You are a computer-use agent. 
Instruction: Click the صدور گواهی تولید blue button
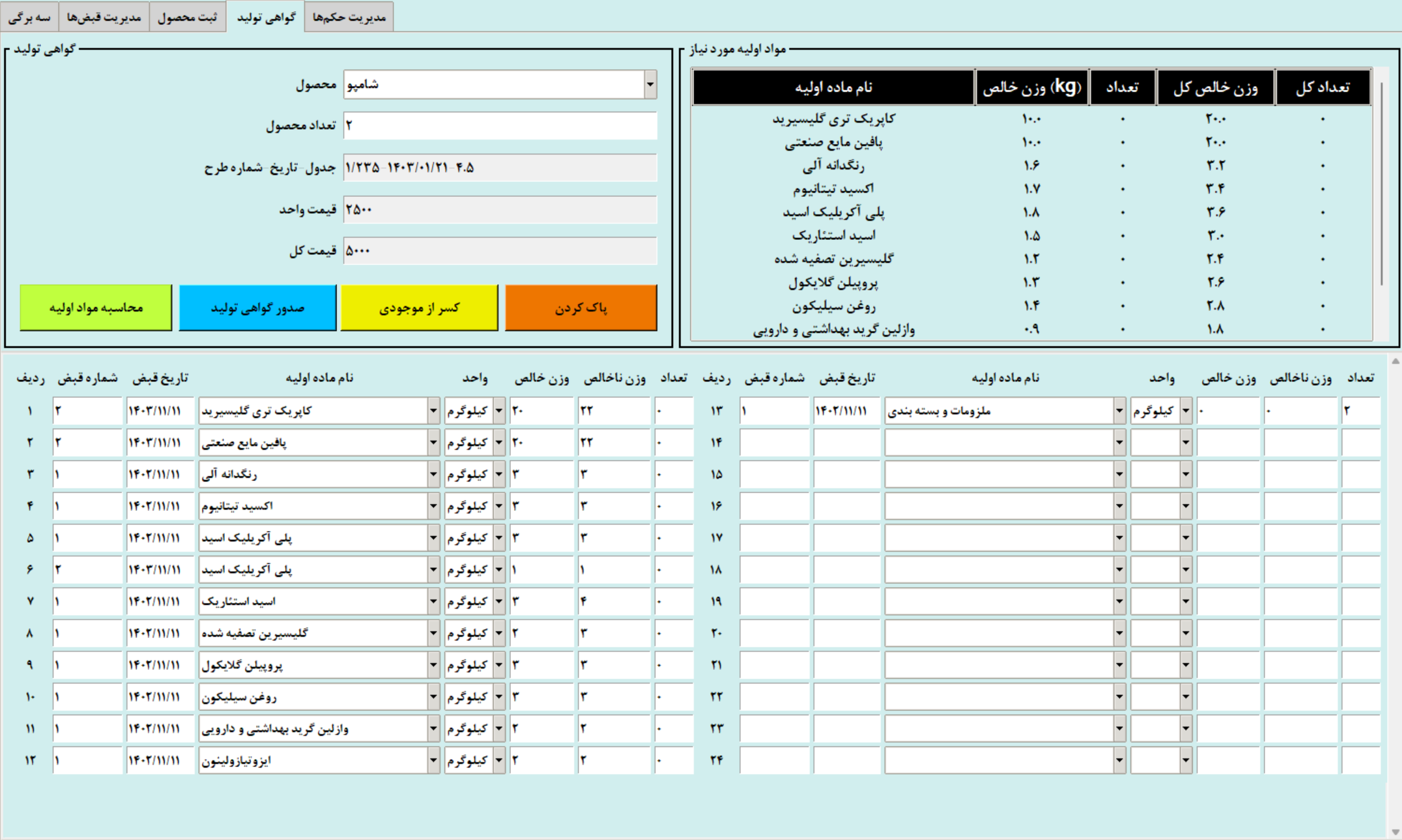[x=257, y=308]
